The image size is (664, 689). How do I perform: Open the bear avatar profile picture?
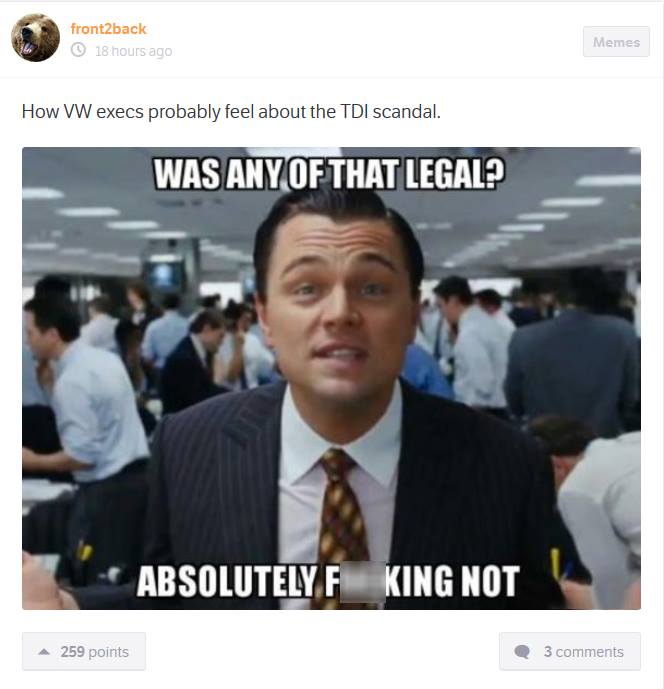pos(35,37)
